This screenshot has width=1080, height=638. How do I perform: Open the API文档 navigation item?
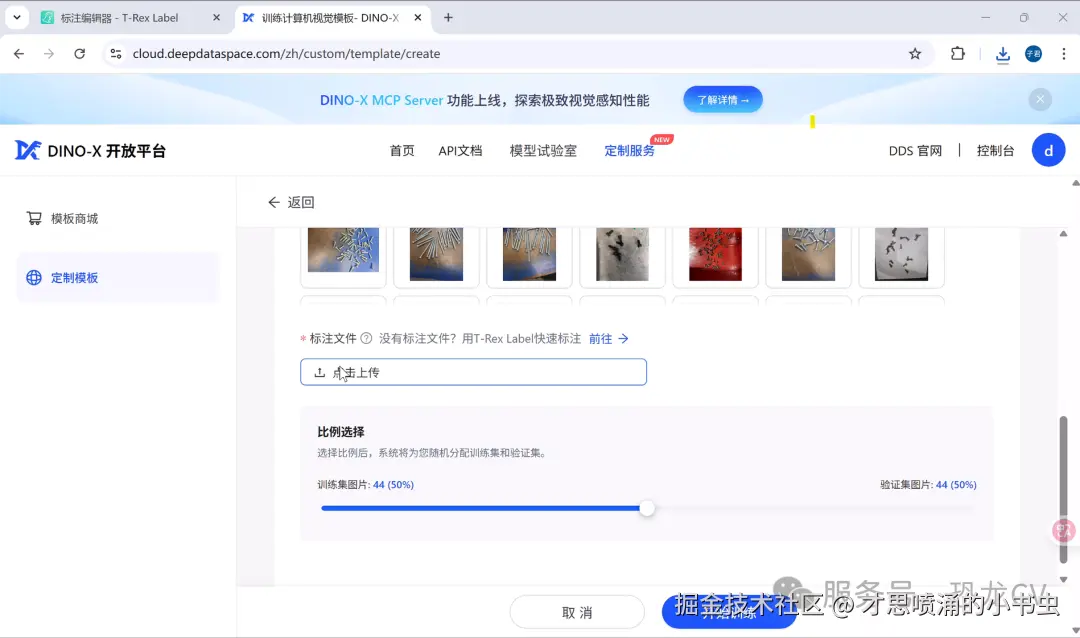point(460,150)
